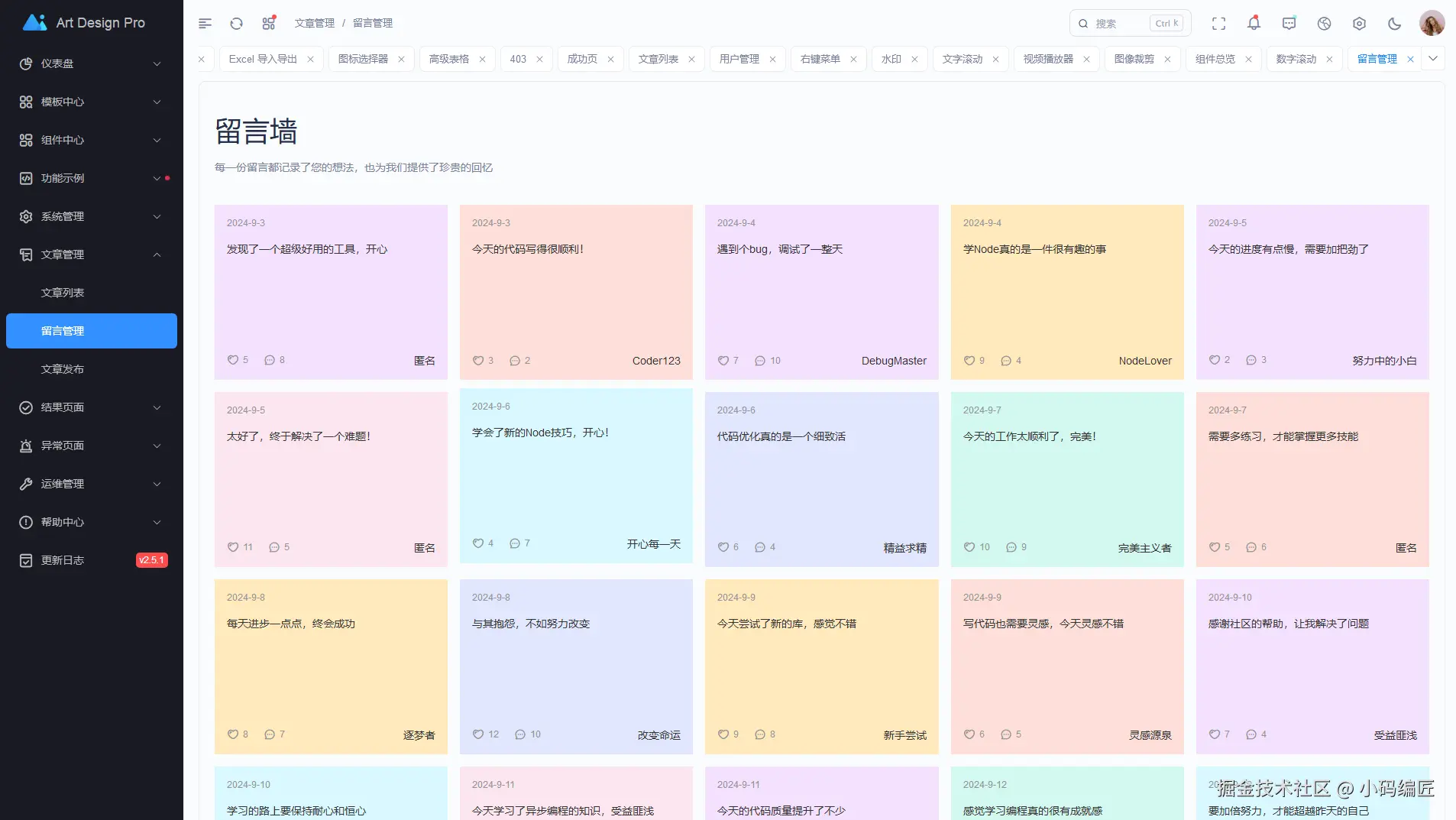Expand the 结果页面 sidebar menu
1456x820 pixels.
coord(92,407)
